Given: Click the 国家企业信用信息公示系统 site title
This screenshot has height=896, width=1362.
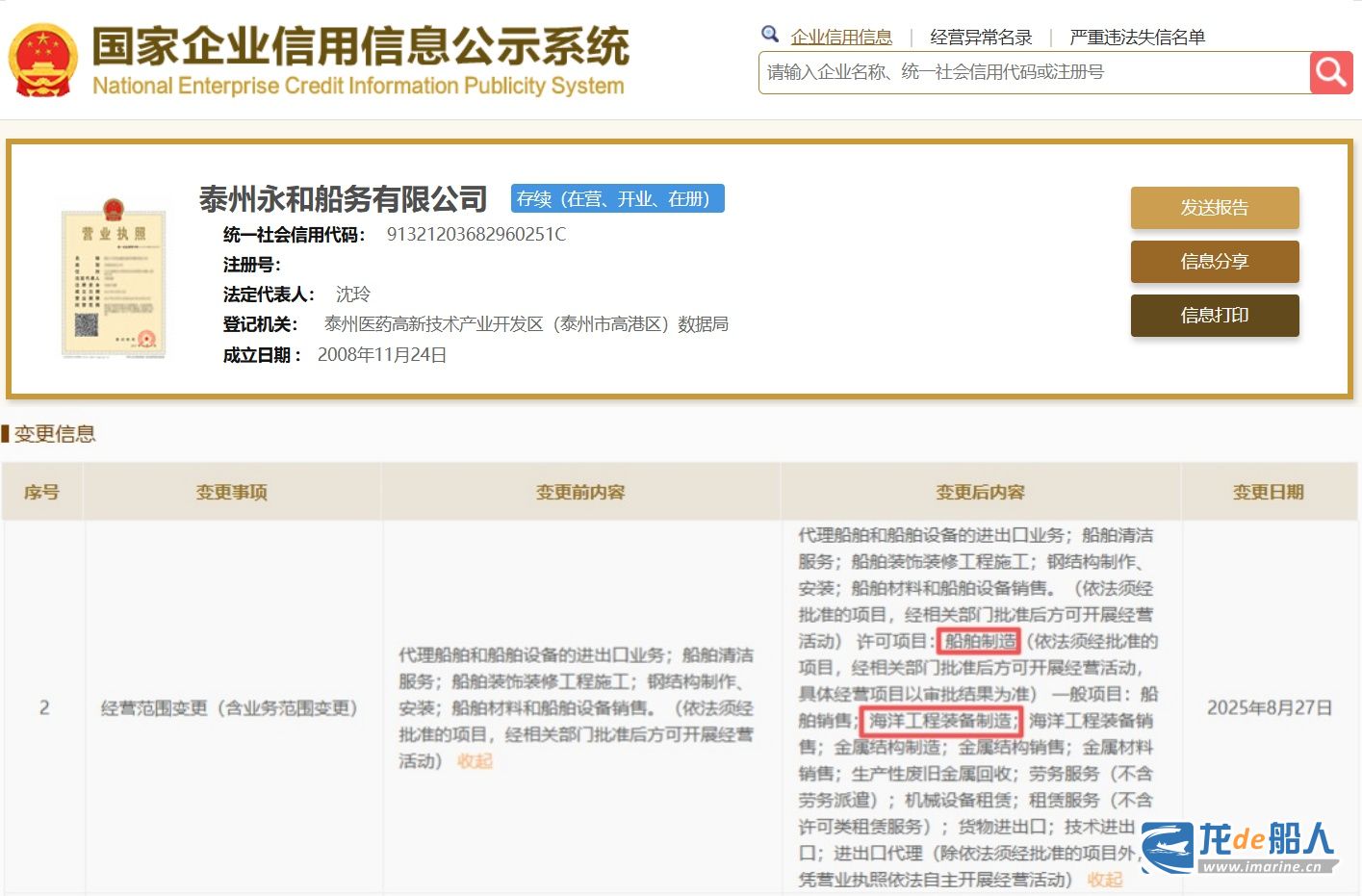Looking at the screenshot, I should (360, 46).
